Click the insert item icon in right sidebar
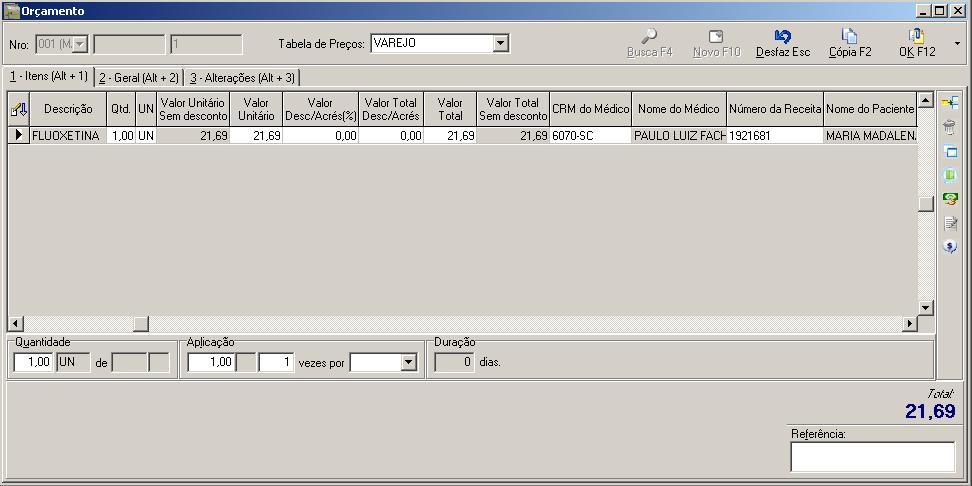 click(x=950, y=103)
